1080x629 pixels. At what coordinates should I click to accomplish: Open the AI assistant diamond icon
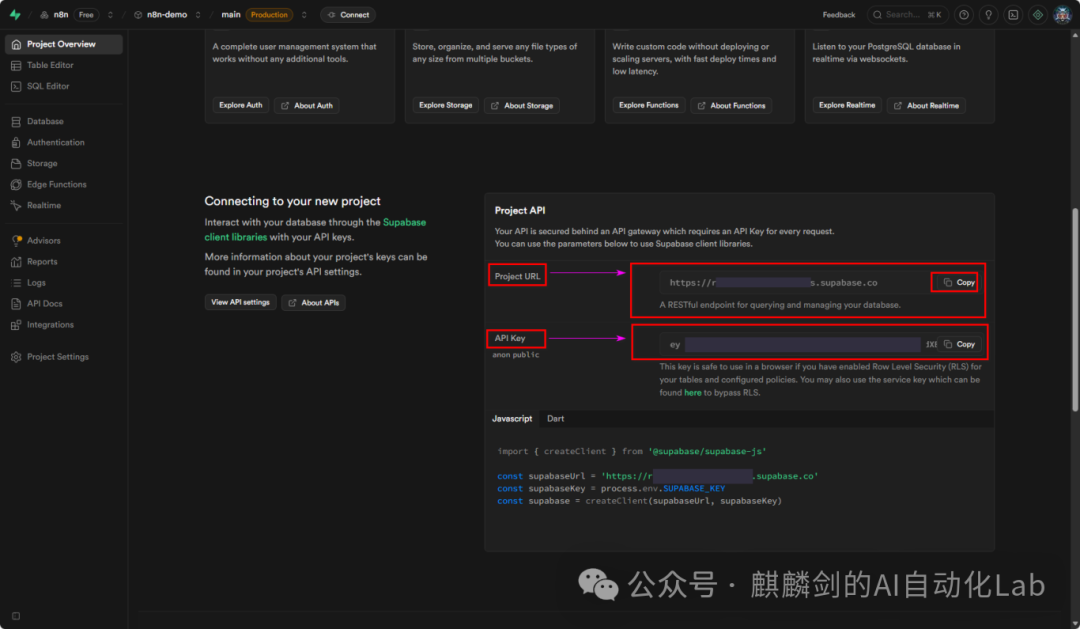click(1038, 14)
